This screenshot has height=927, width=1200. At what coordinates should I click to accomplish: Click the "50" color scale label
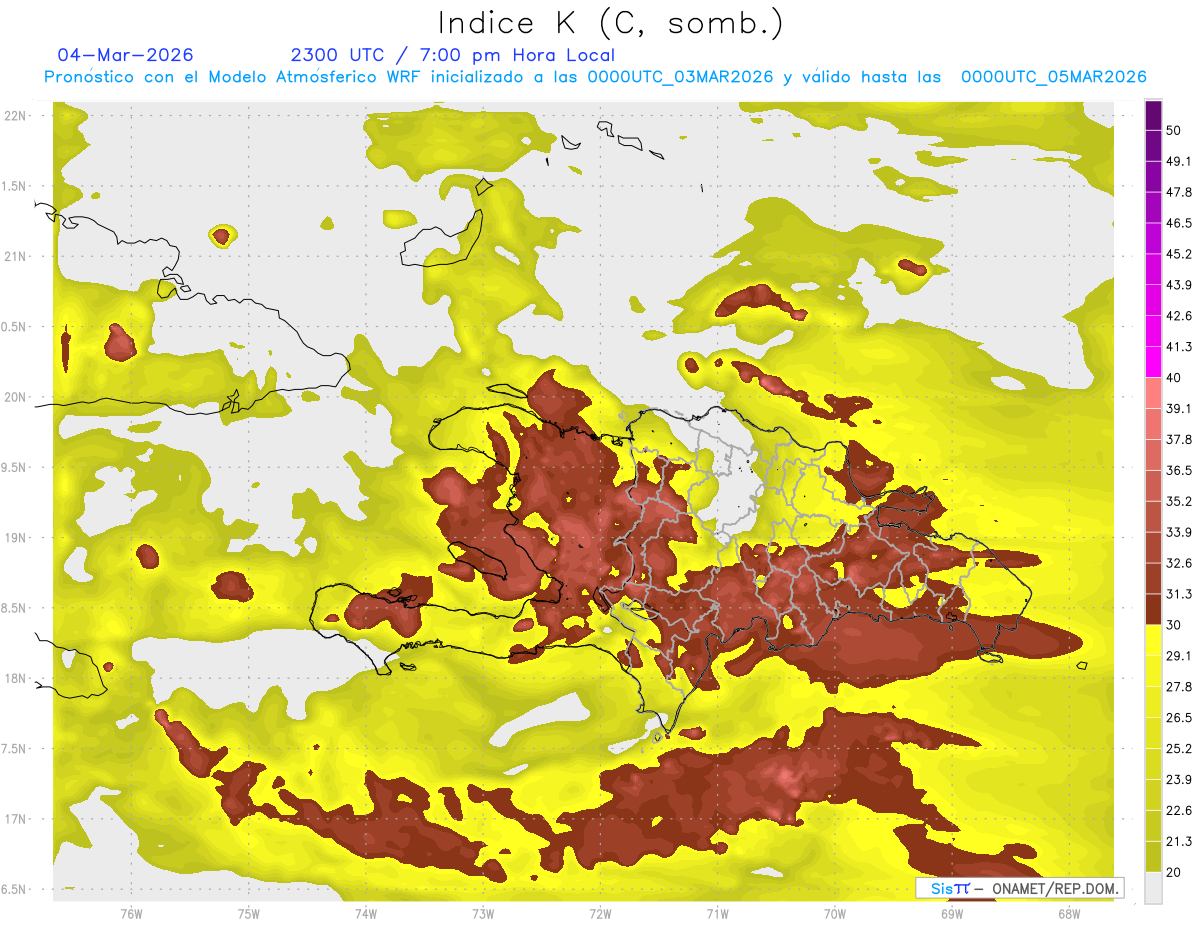coord(1175,131)
